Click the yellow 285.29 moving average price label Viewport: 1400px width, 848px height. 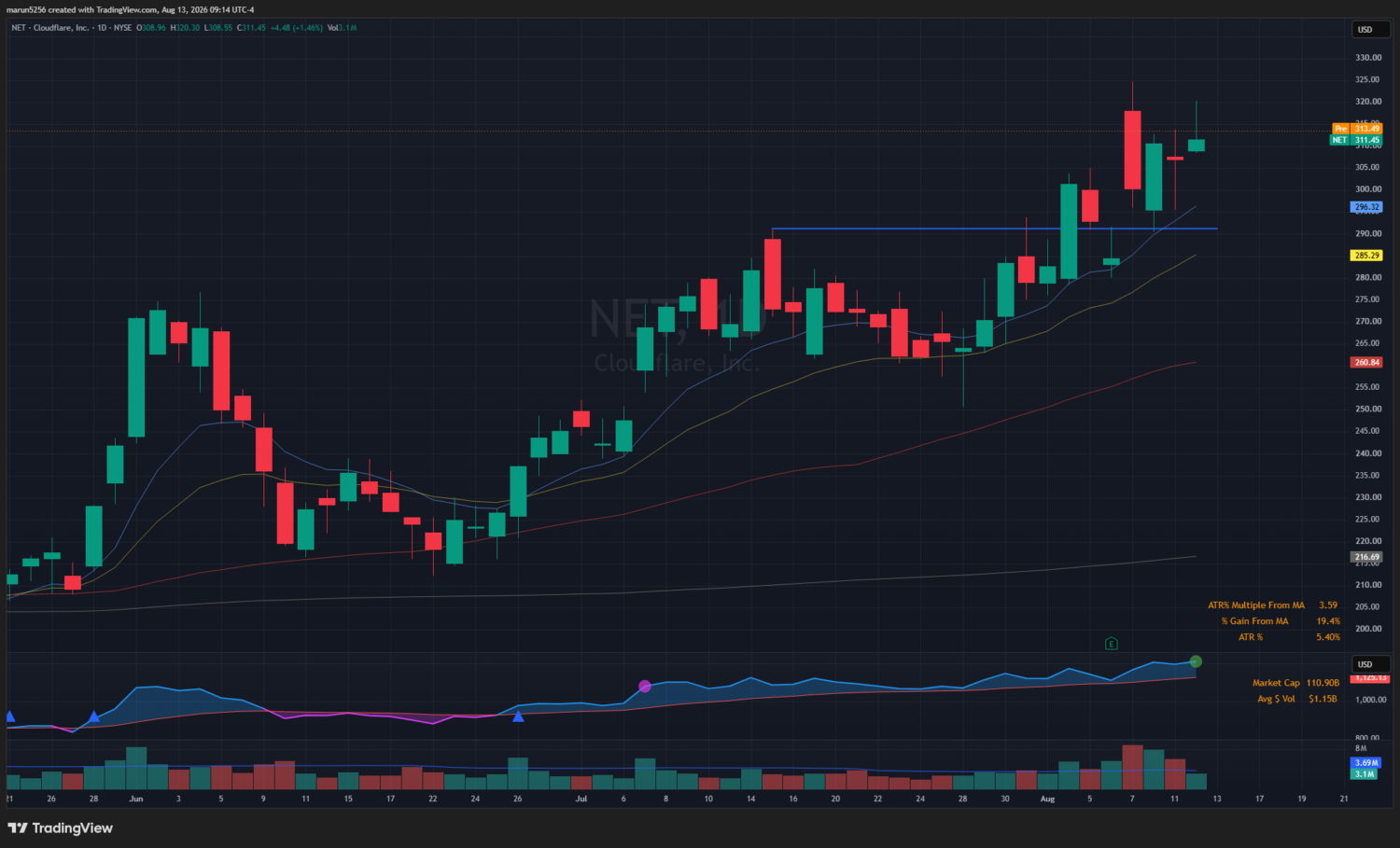coord(1366,256)
